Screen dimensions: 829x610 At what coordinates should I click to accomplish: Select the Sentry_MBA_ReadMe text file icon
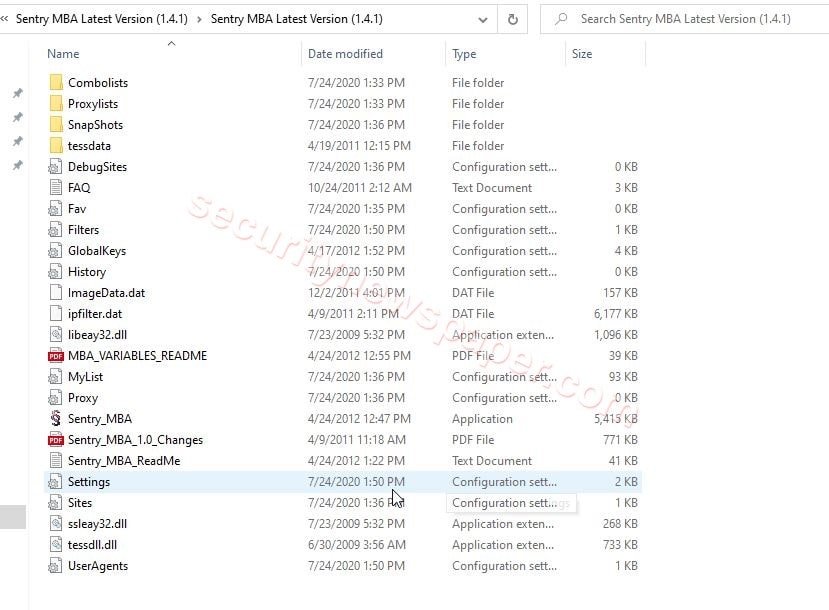pos(56,460)
